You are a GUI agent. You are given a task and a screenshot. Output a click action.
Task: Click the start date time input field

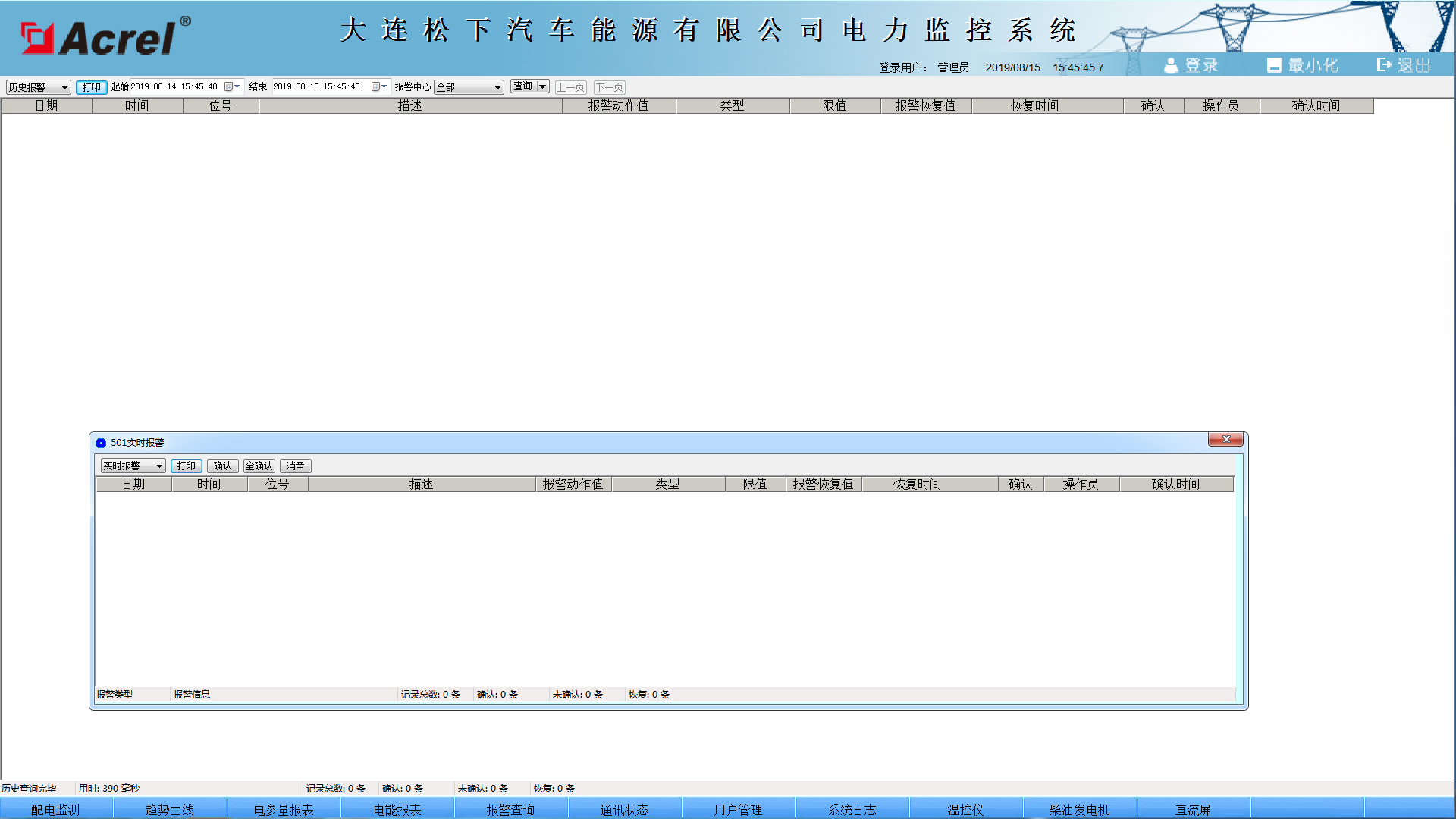click(174, 86)
